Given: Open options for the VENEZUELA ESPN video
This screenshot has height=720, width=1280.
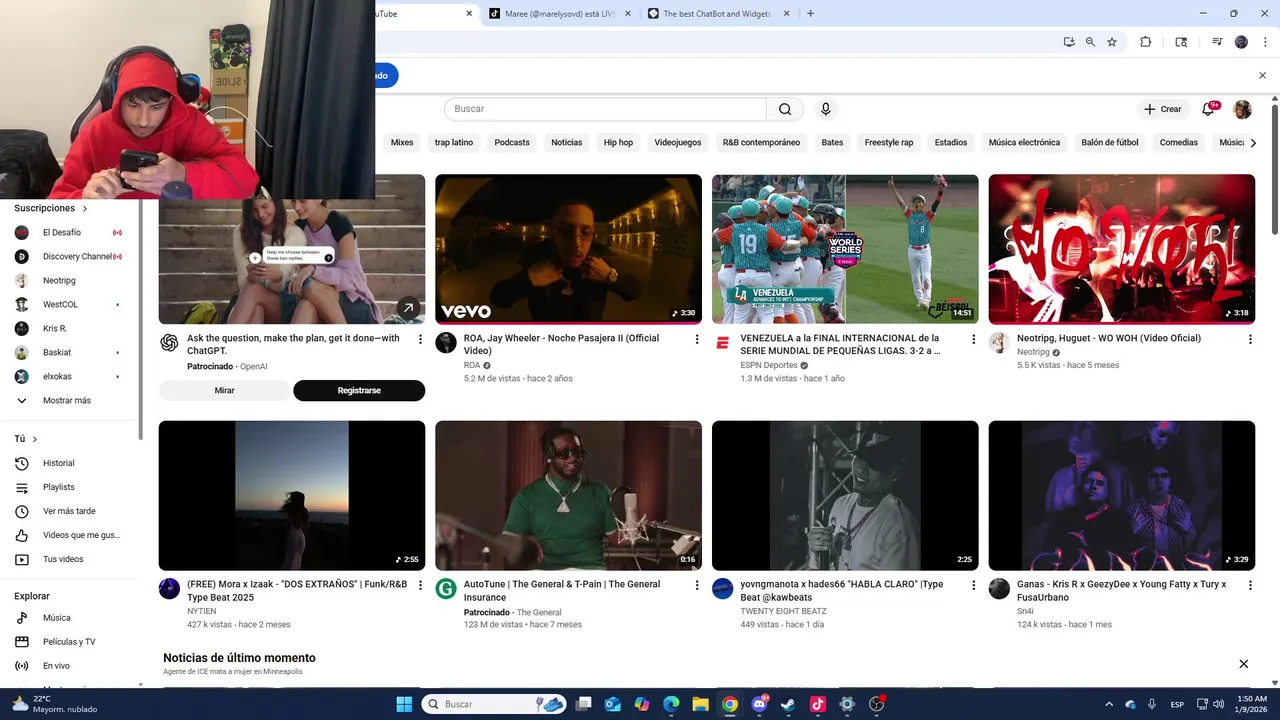Looking at the screenshot, I should coord(973,339).
